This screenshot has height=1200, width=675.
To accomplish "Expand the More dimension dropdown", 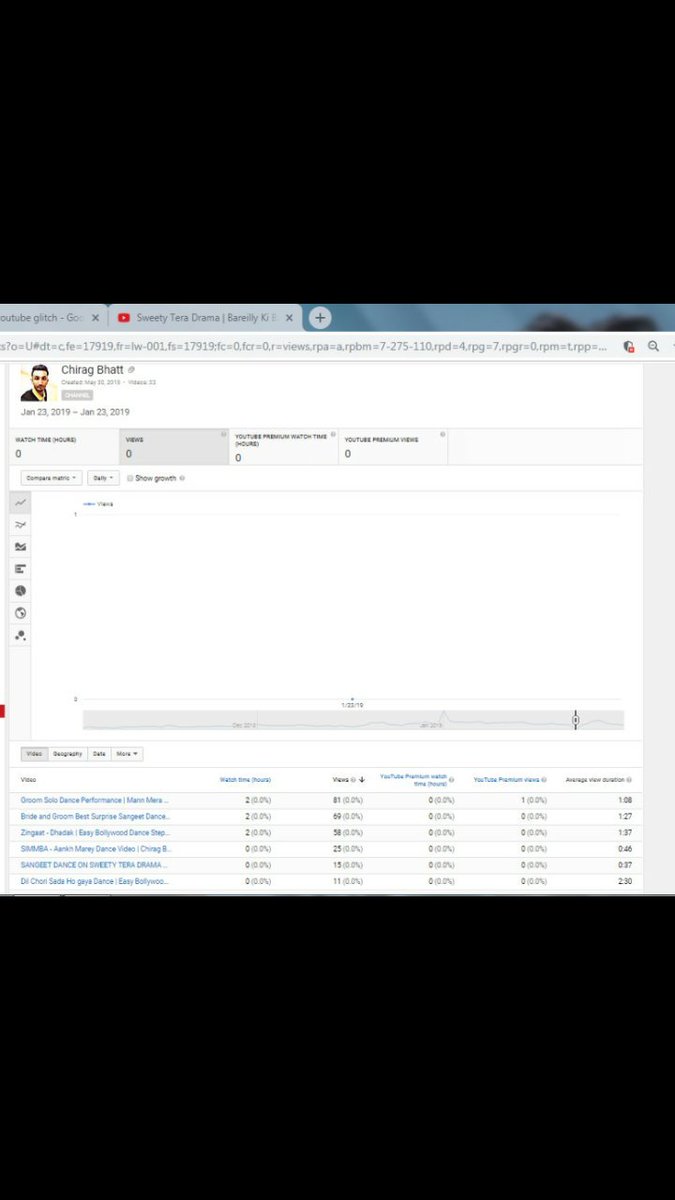I will pyautogui.click(x=127, y=753).
